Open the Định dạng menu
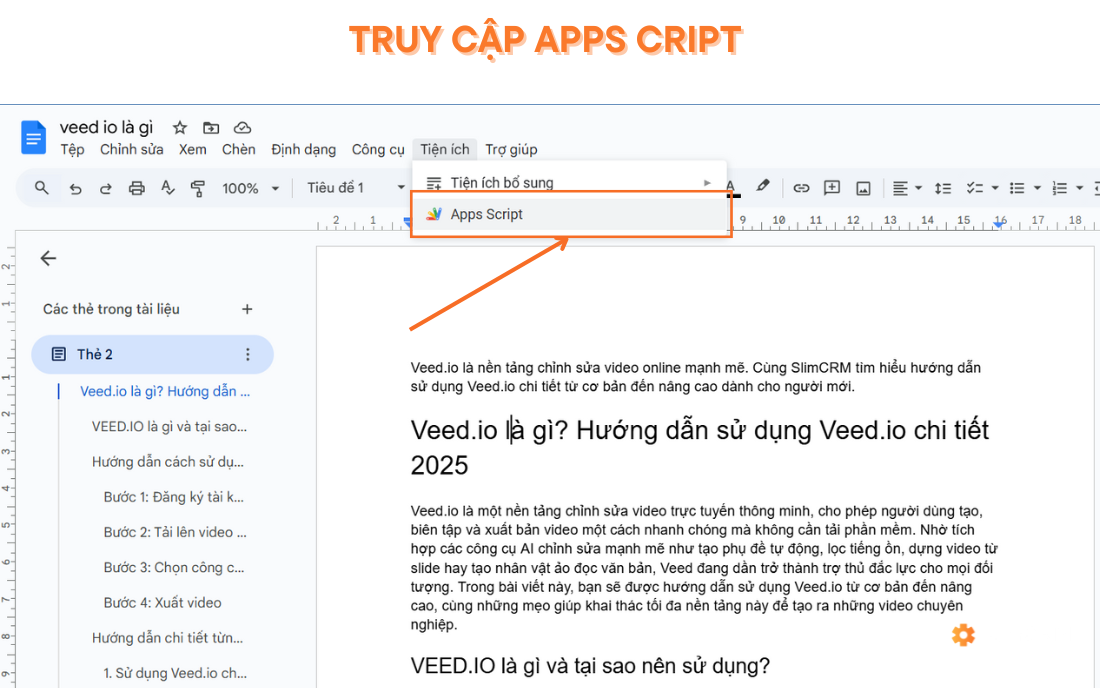Viewport: 1100px width, 688px height. click(x=304, y=149)
